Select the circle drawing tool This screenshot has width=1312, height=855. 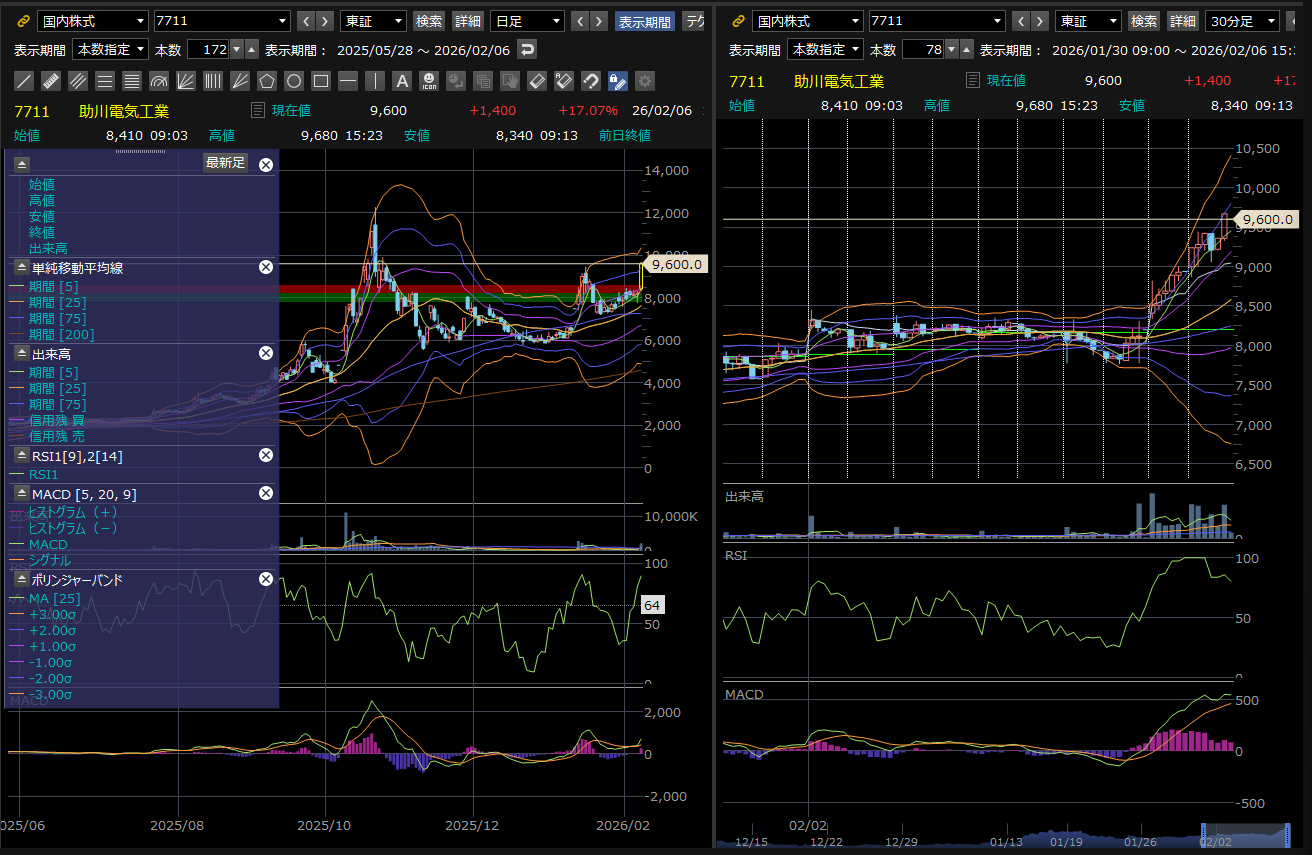(x=294, y=81)
